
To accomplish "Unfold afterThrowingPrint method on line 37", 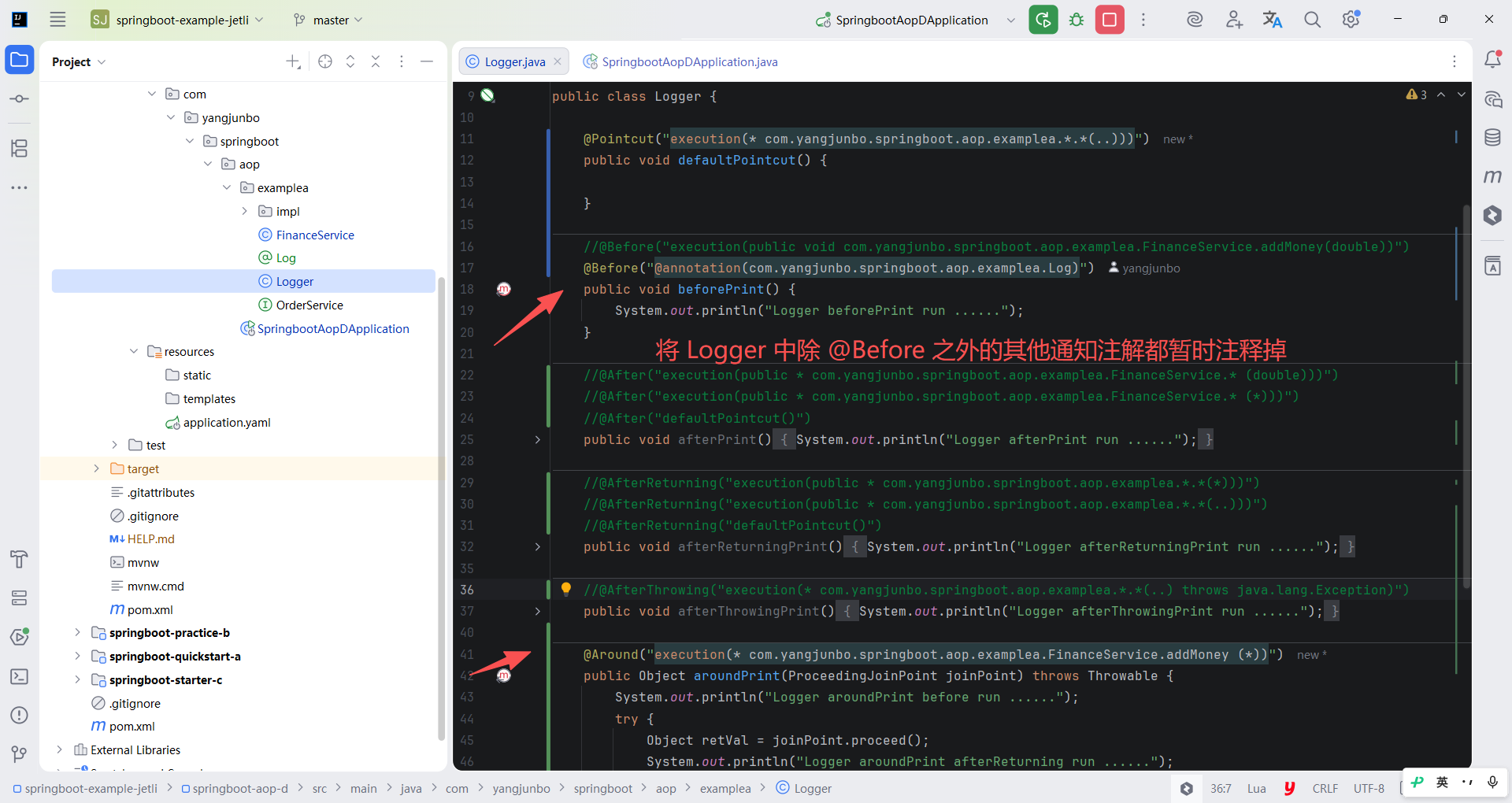I will 538,611.
